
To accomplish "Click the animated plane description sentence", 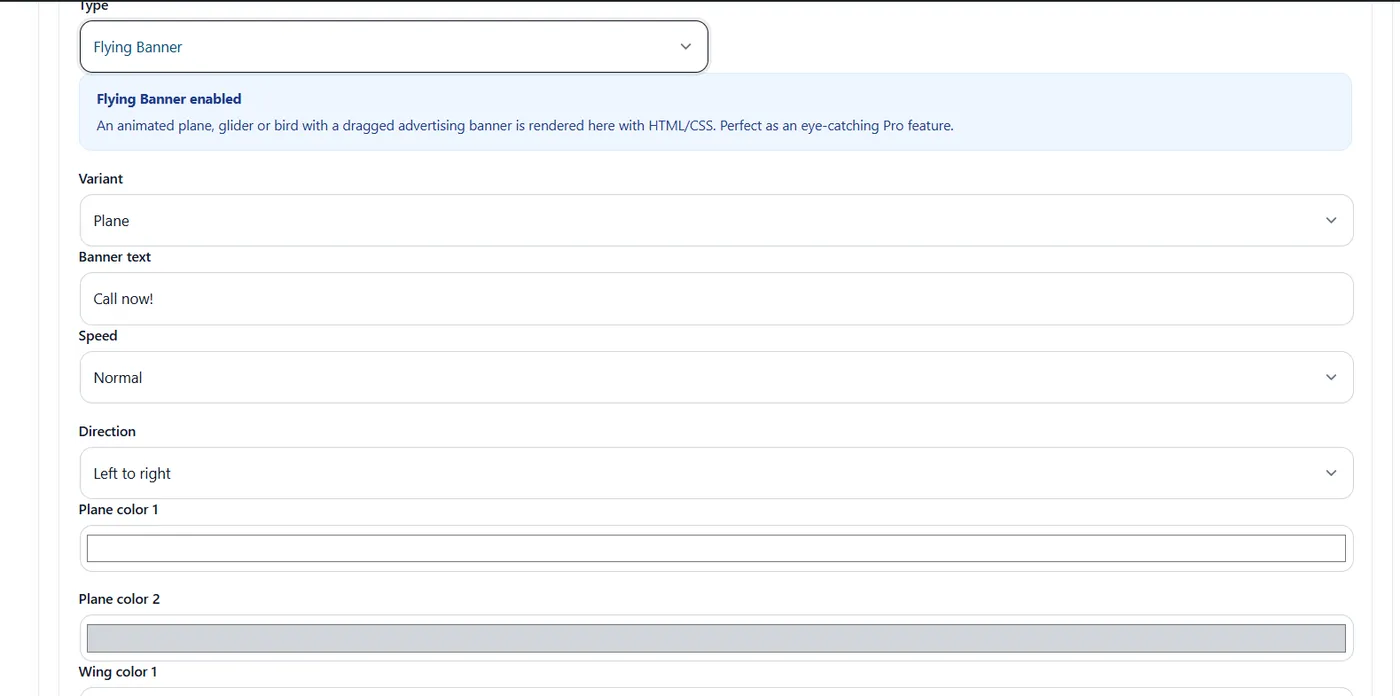I will point(525,126).
